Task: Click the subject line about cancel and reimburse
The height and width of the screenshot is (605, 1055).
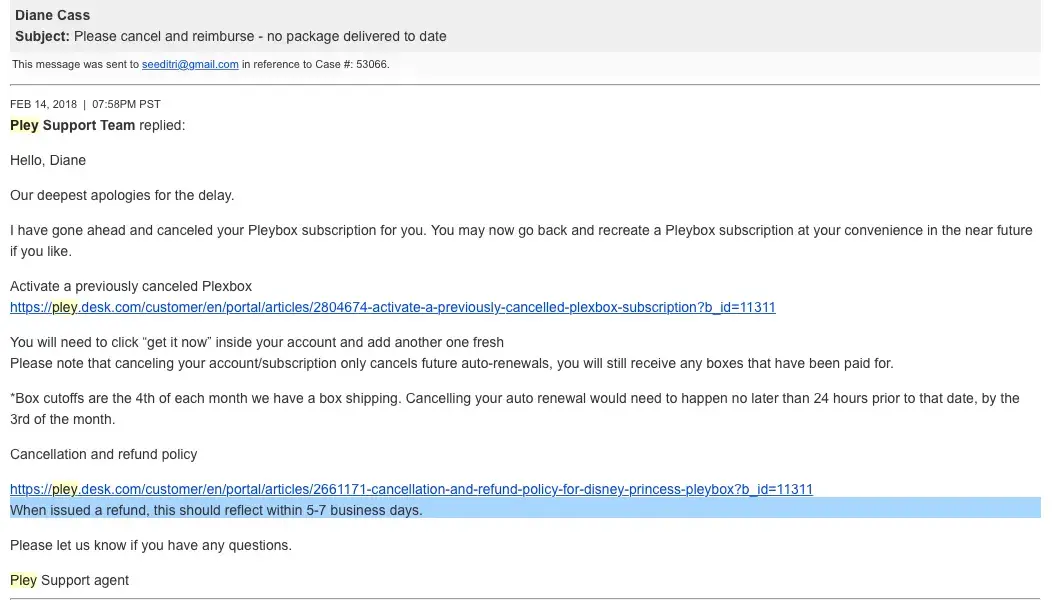Action: coord(260,36)
